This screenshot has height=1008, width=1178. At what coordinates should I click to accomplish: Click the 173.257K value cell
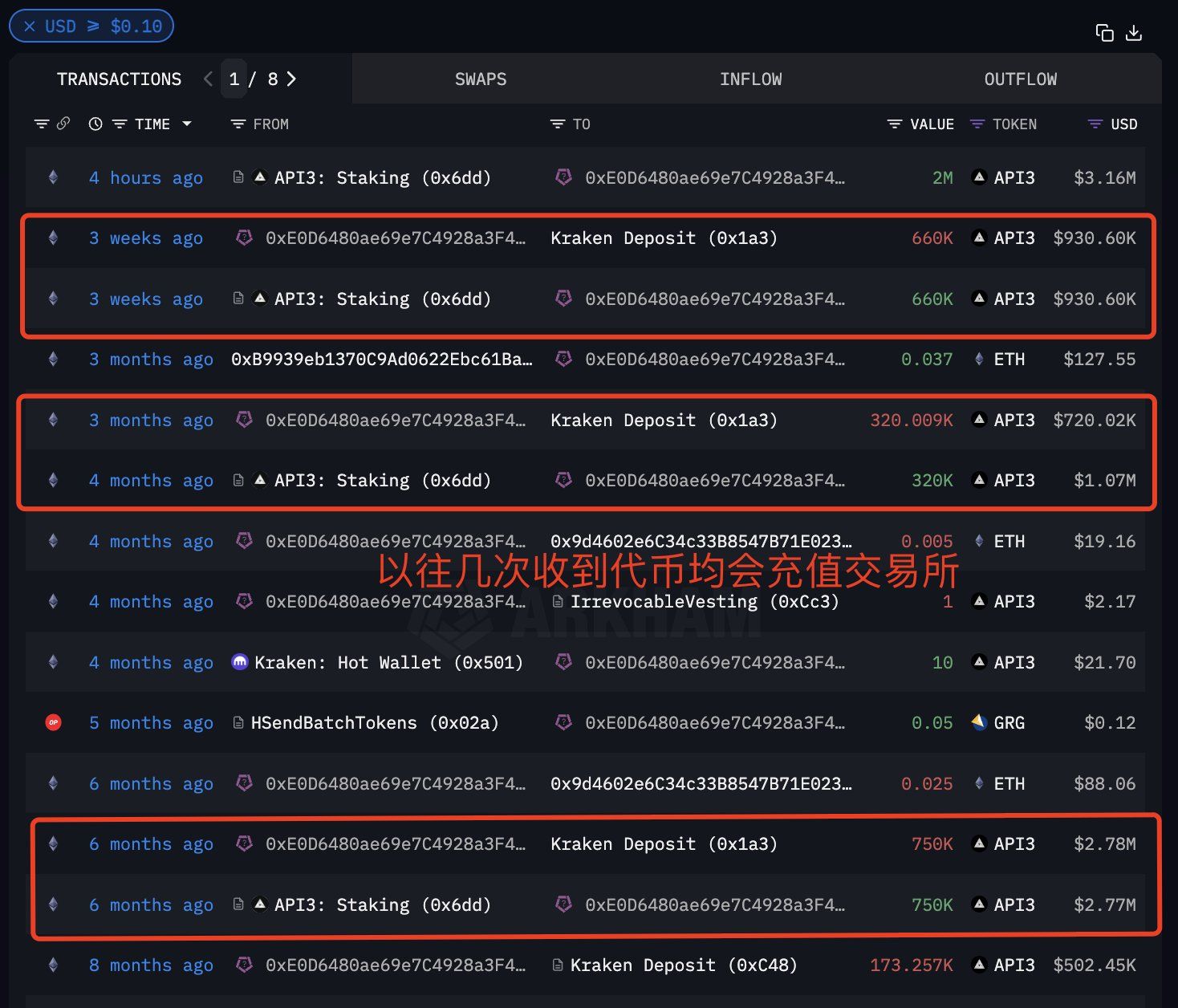[911, 965]
